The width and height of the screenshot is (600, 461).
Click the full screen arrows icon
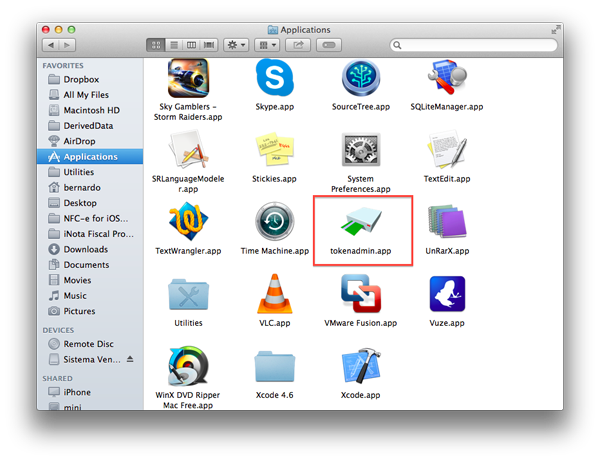click(x=555, y=30)
